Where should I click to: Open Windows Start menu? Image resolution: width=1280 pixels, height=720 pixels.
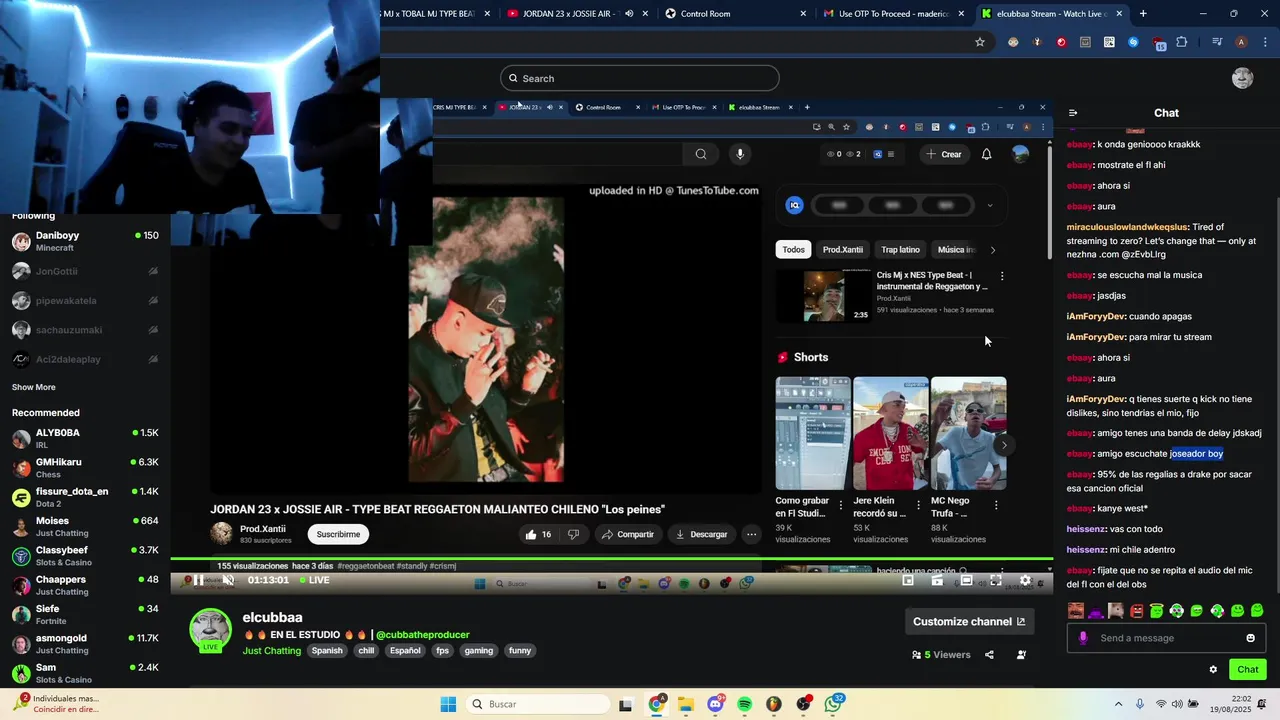(448, 704)
